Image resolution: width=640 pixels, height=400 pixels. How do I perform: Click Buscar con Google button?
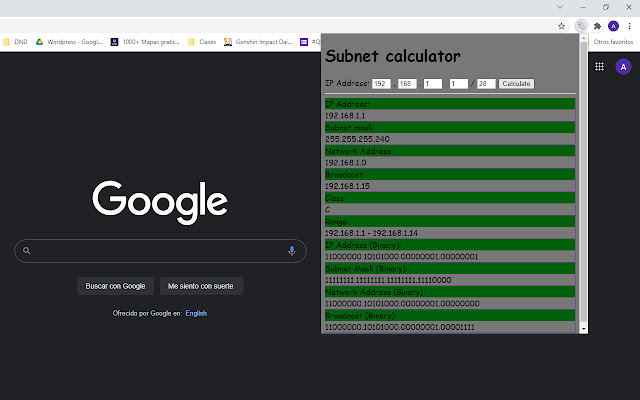click(116, 286)
